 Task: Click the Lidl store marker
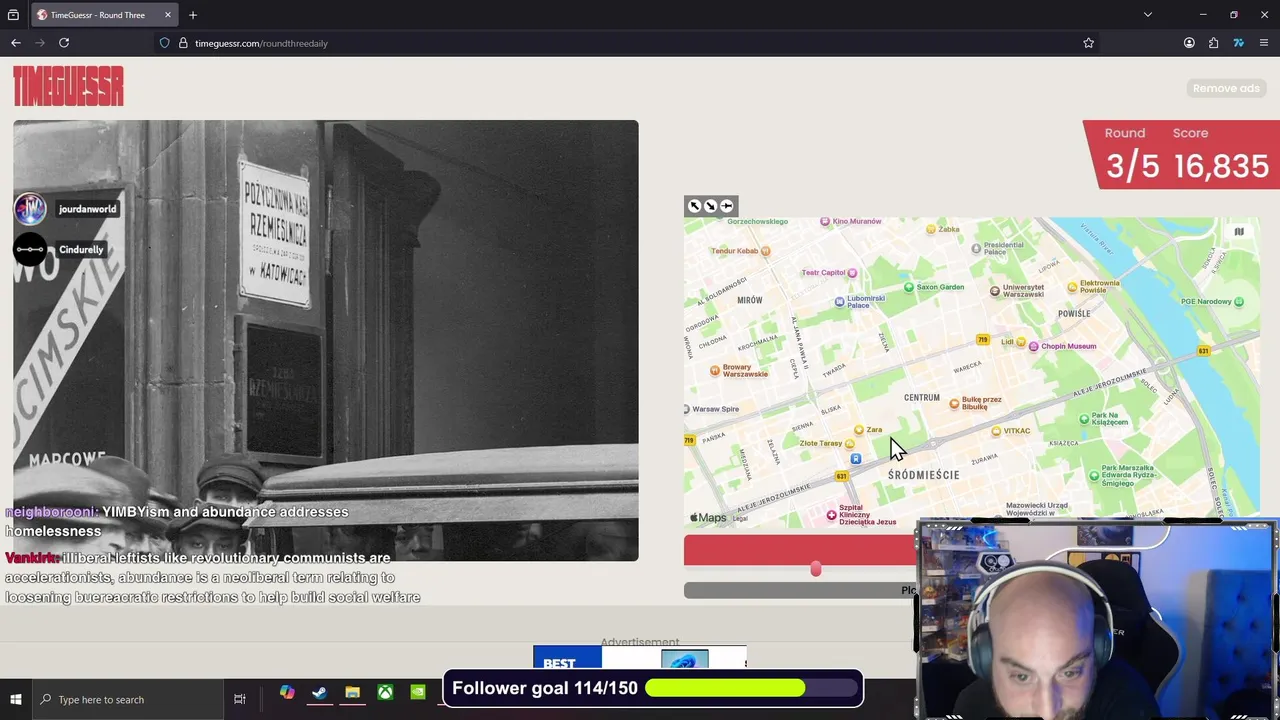click(1021, 342)
